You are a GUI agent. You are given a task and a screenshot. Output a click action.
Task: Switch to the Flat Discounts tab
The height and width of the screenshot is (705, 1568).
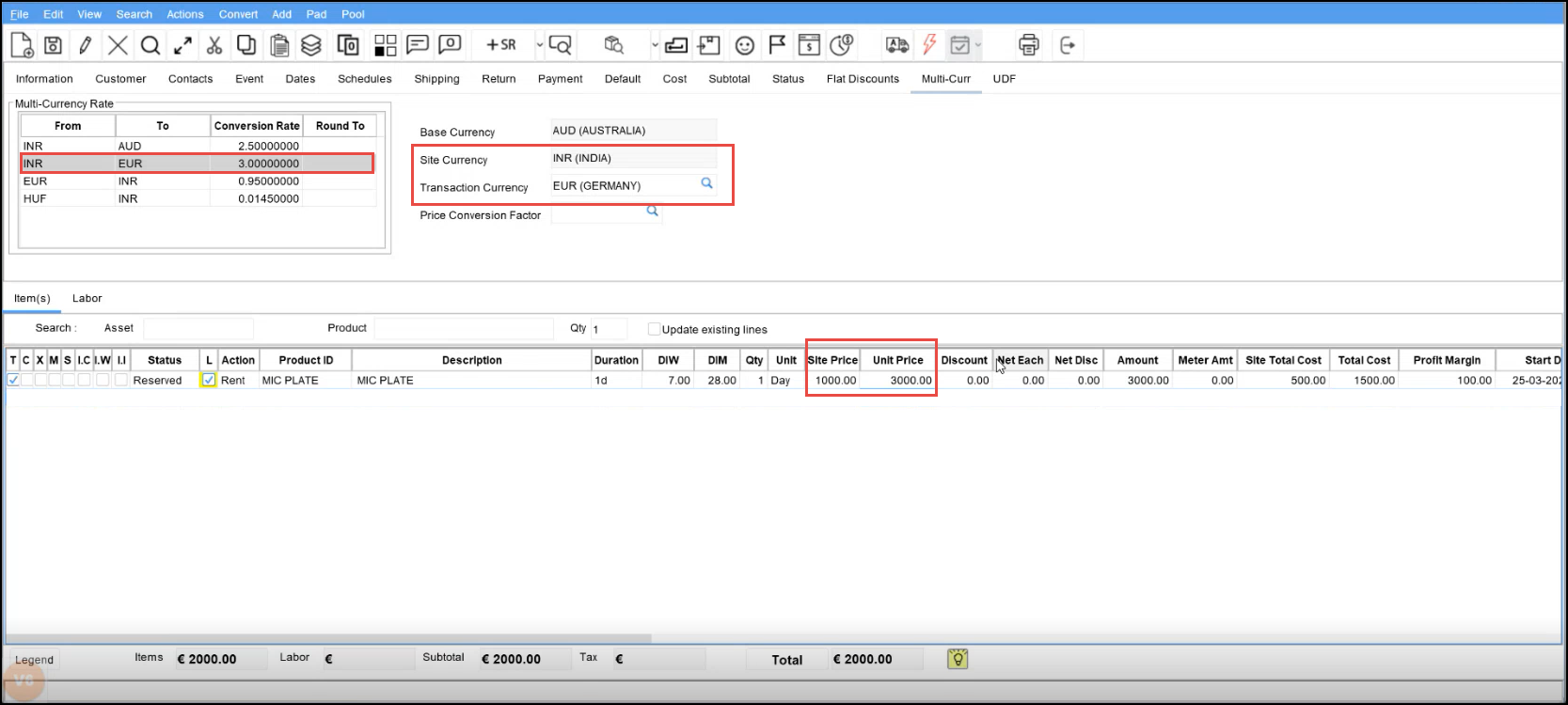coord(863,79)
